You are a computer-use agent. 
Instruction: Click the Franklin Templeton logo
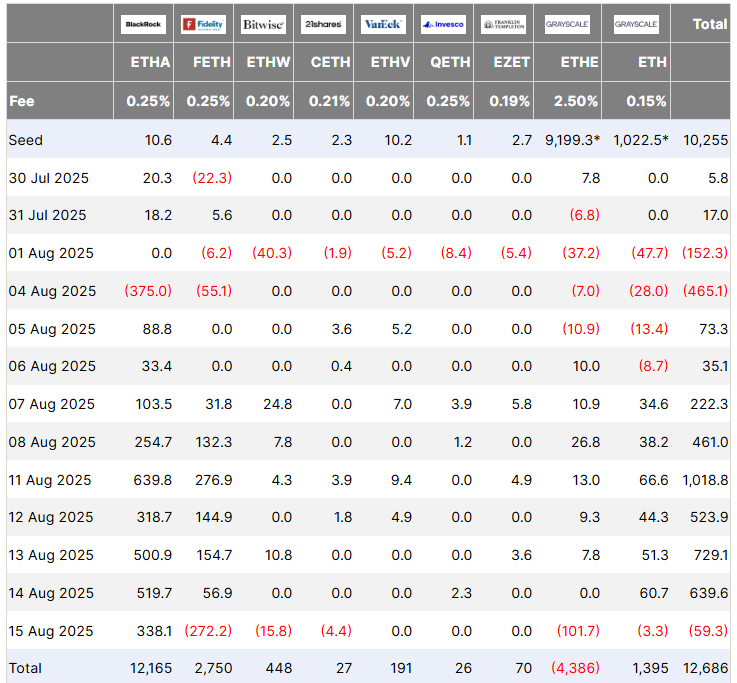[x=503, y=24]
